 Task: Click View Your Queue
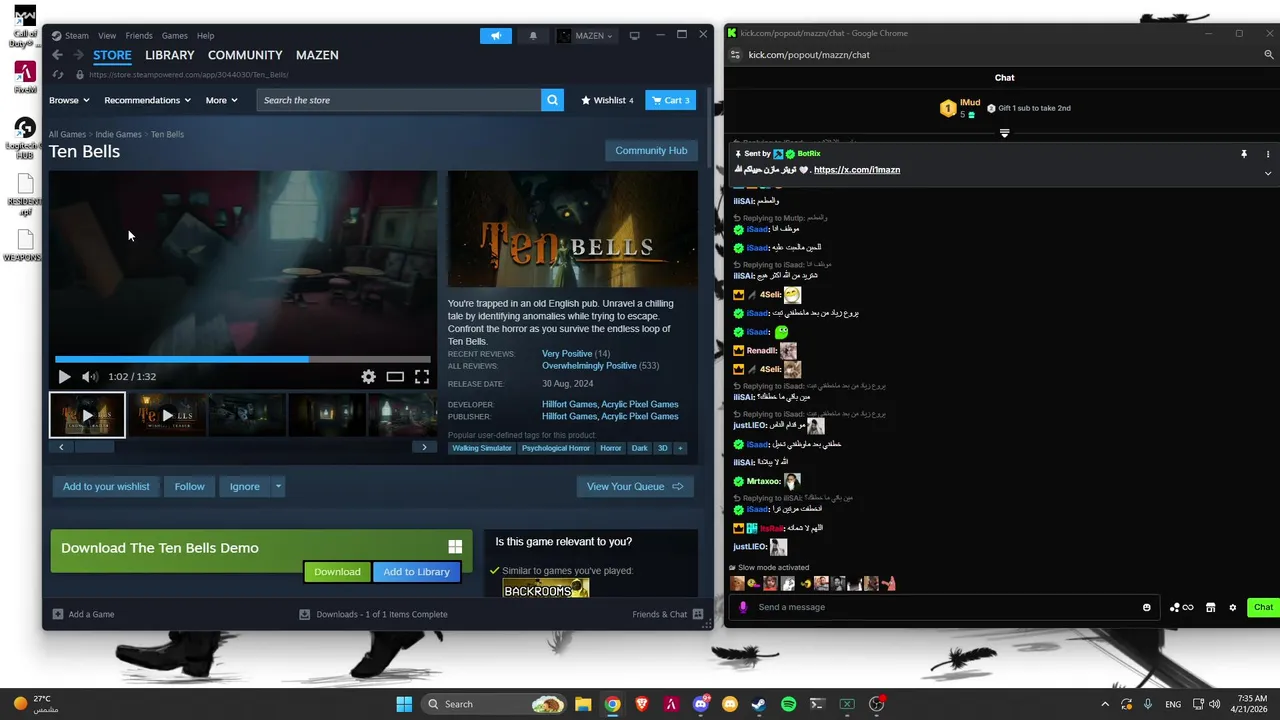pos(635,487)
